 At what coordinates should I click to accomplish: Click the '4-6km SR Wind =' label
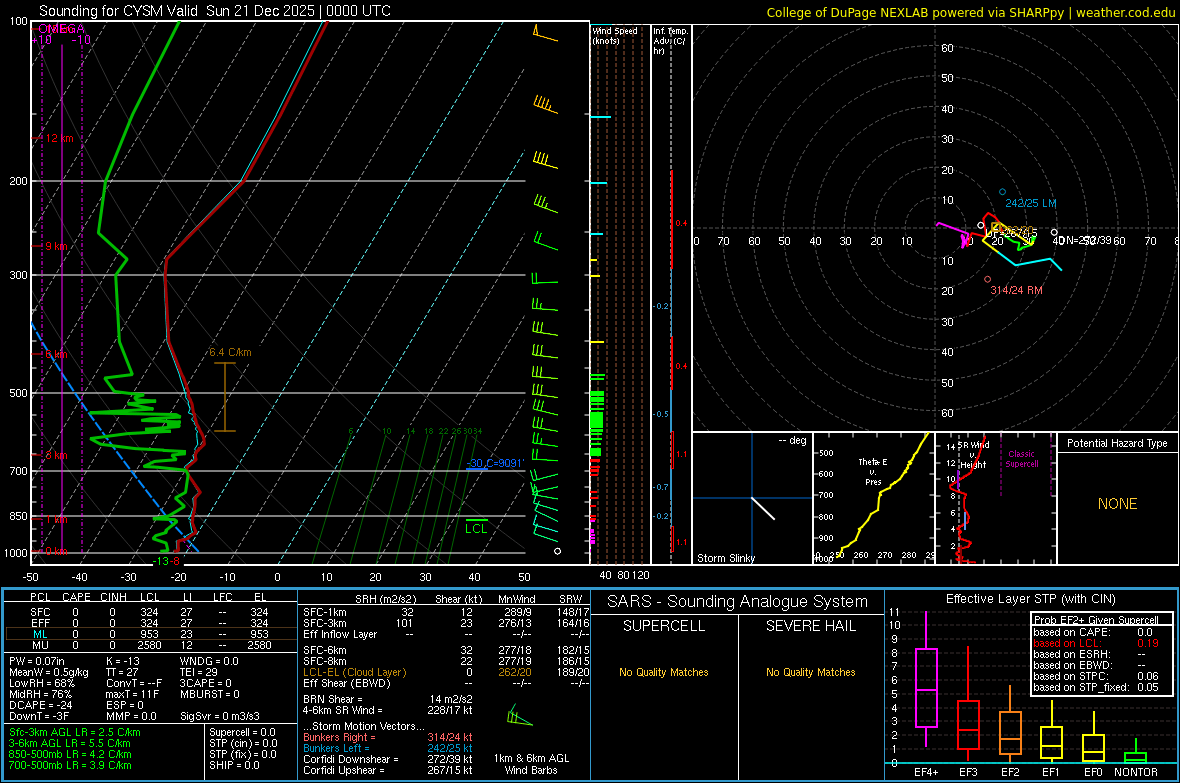pos(342,710)
